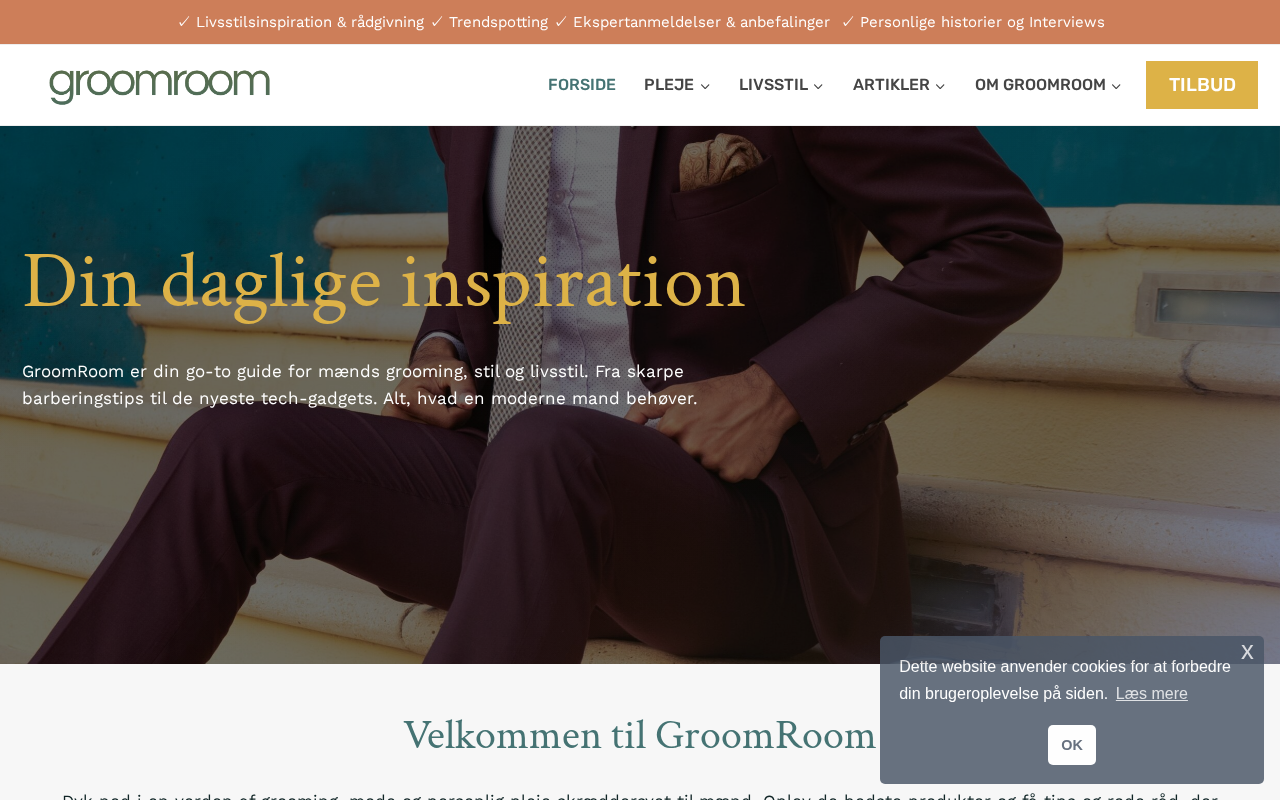Follow the Læs mere cookie link

[1152, 694]
